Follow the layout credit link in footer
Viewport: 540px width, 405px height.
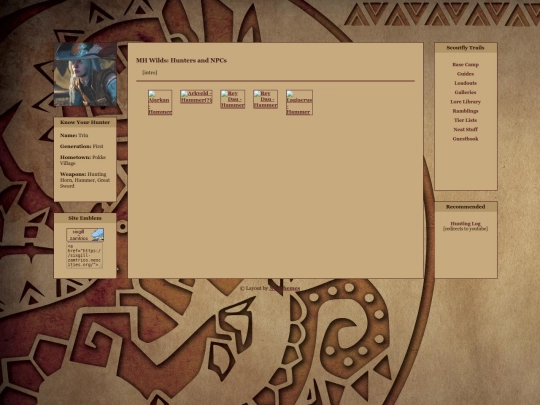pyautogui.click(x=284, y=288)
